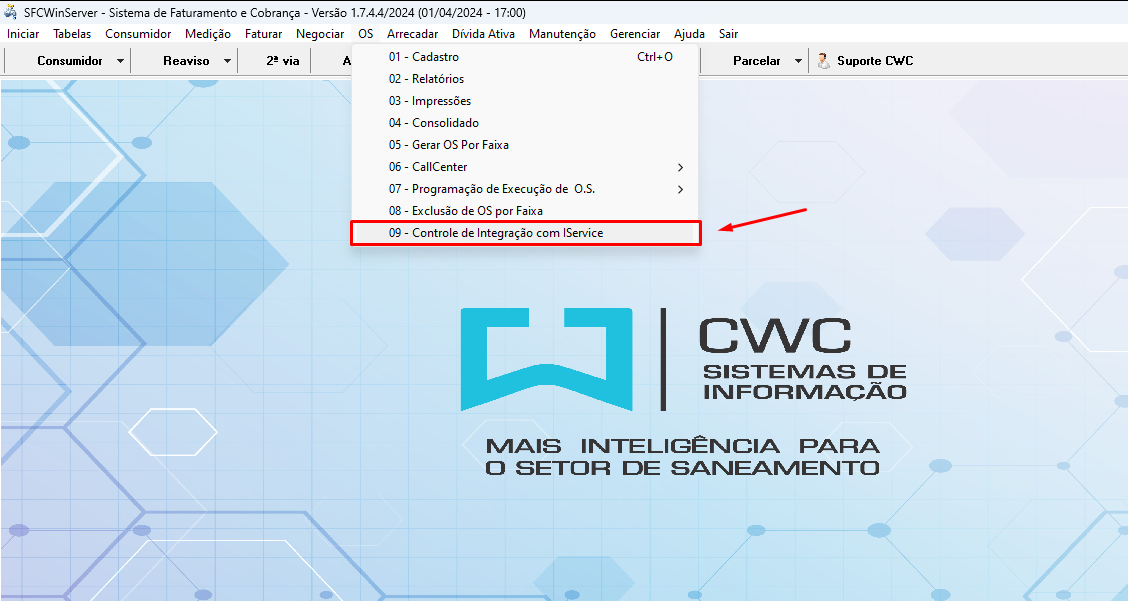Click the Consumidor toolbar button
This screenshot has height=601, width=1128.
pyautogui.click(x=69, y=61)
